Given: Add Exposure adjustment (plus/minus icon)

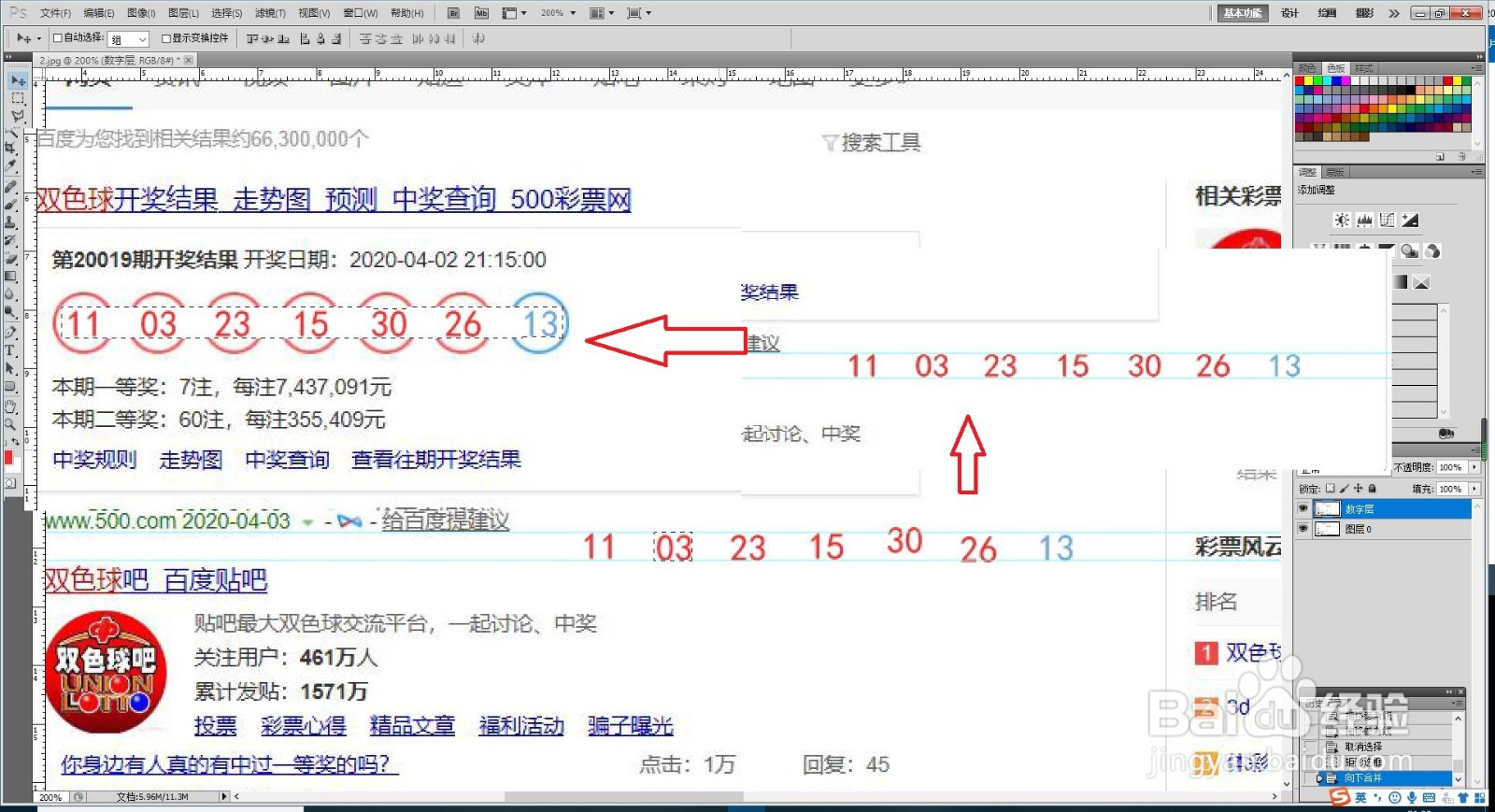Looking at the screenshot, I should tap(1410, 220).
